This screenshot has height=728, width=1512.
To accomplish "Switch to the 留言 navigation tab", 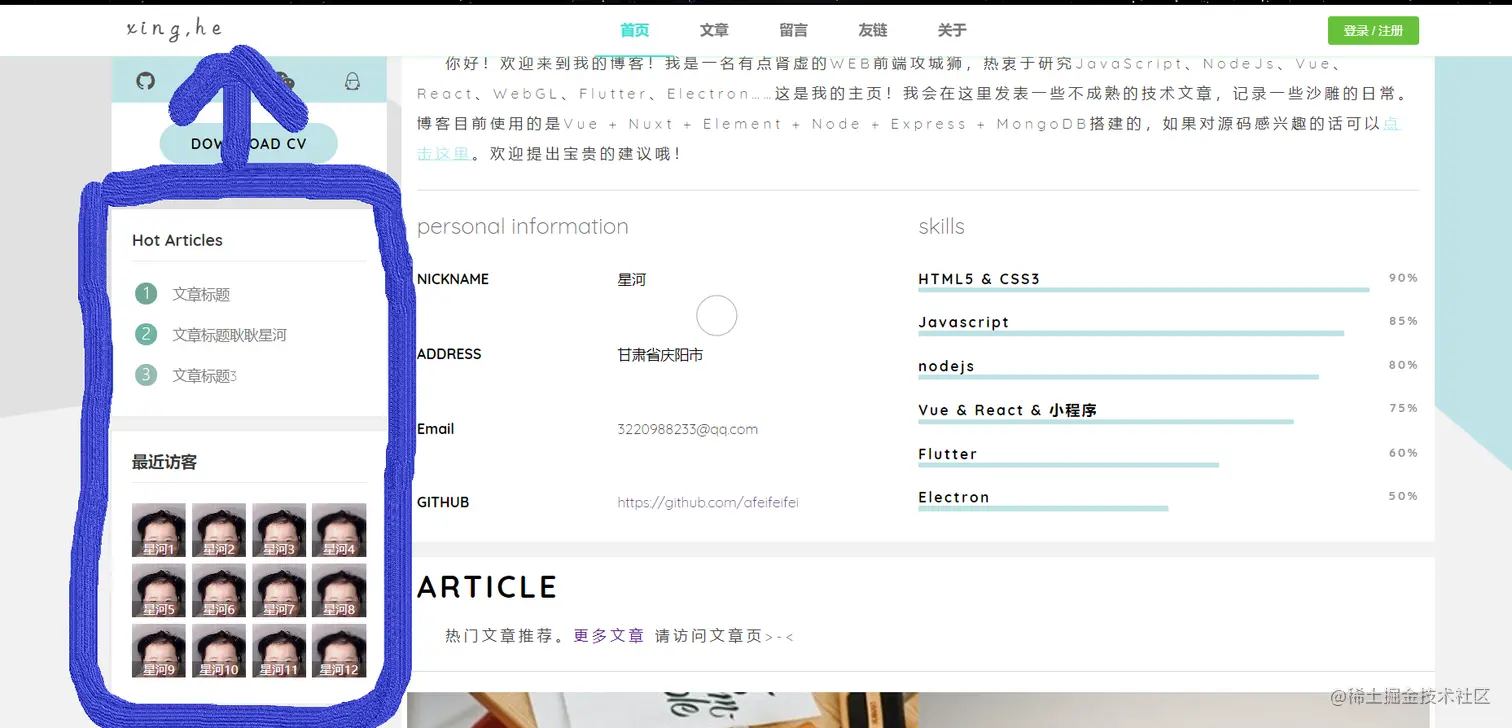I will coord(793,30).
